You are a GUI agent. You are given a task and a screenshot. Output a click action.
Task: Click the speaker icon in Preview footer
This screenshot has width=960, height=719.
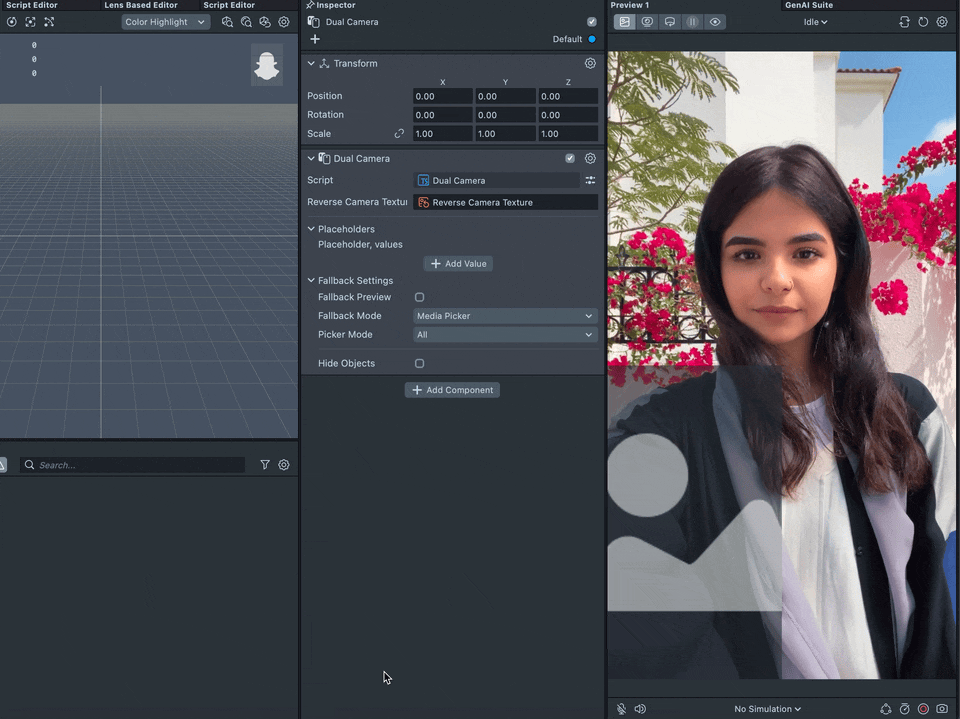pos(640,709)
